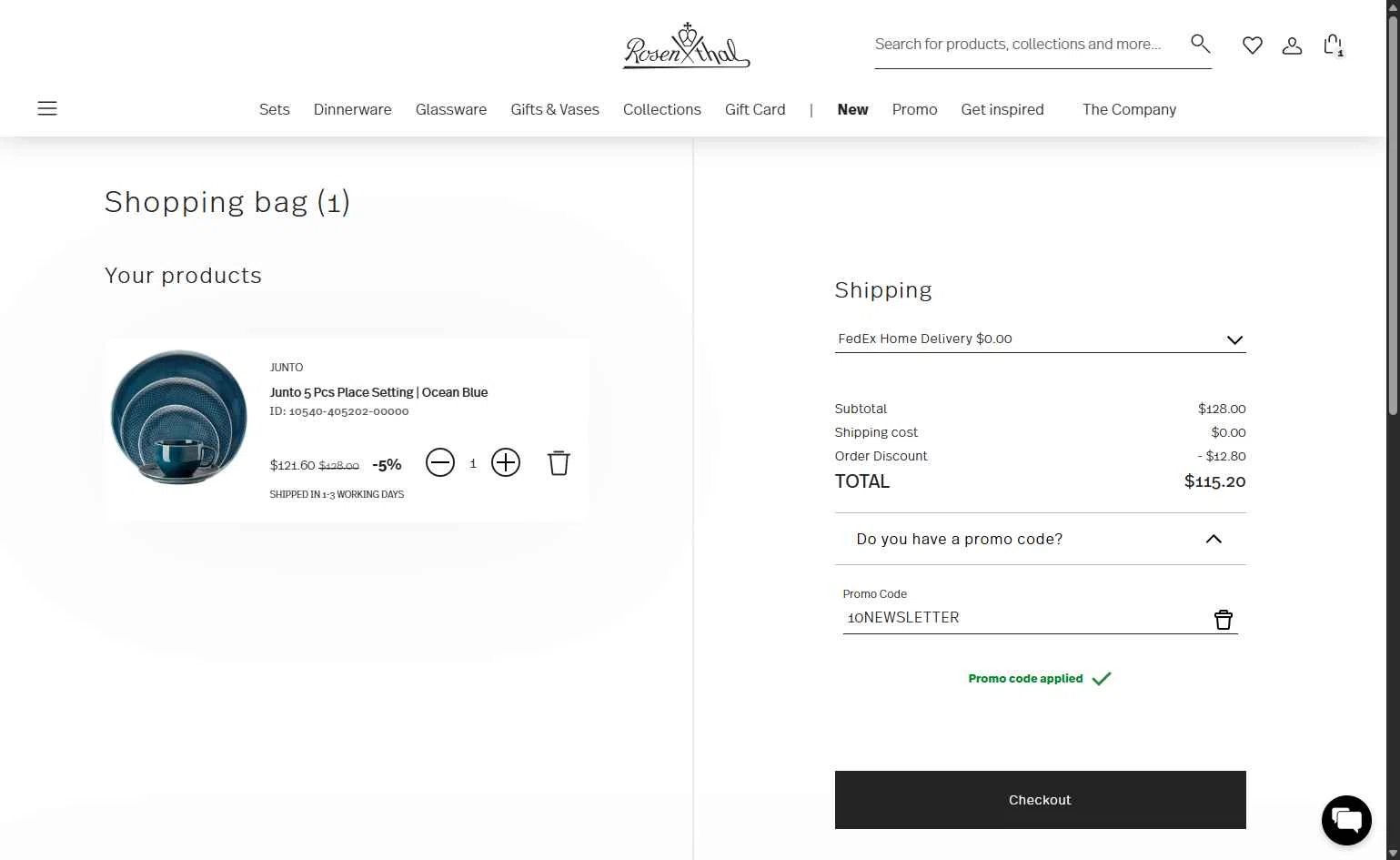Viewport: 1400px width, 860px height.
Task: Open the Dinnerware menu
Action: point(353,109)
